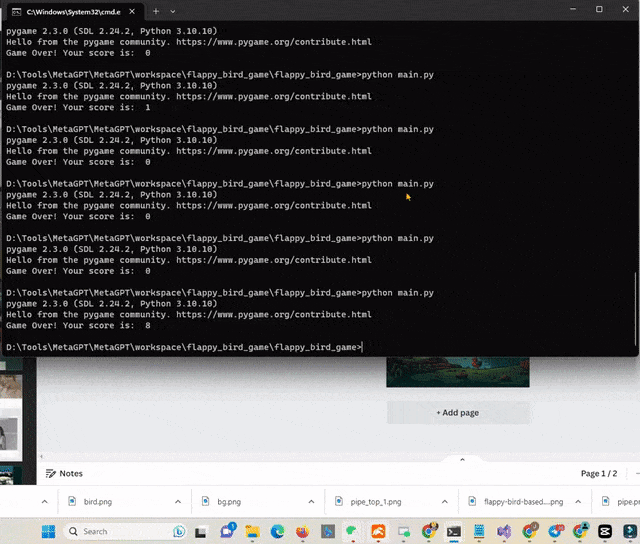Click the pipe_top_1.png file icon
640x544 pixels.
pos(339,501)
